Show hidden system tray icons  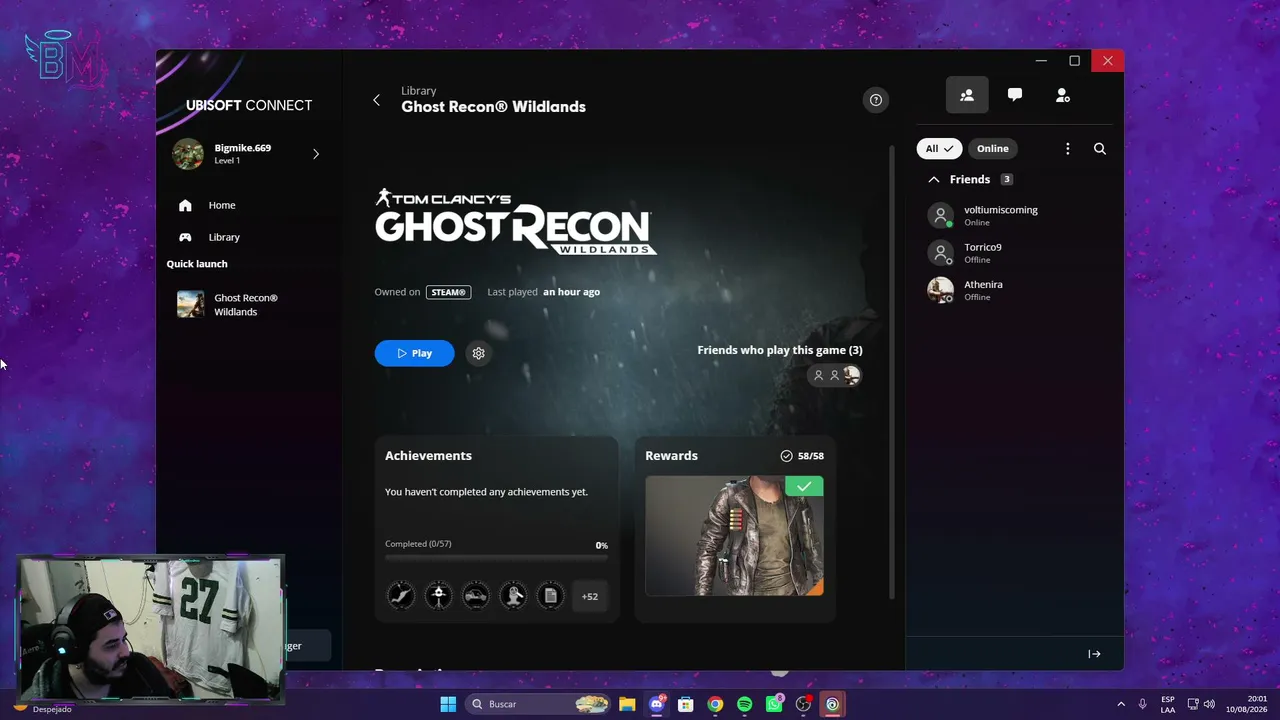(1121, 704)
